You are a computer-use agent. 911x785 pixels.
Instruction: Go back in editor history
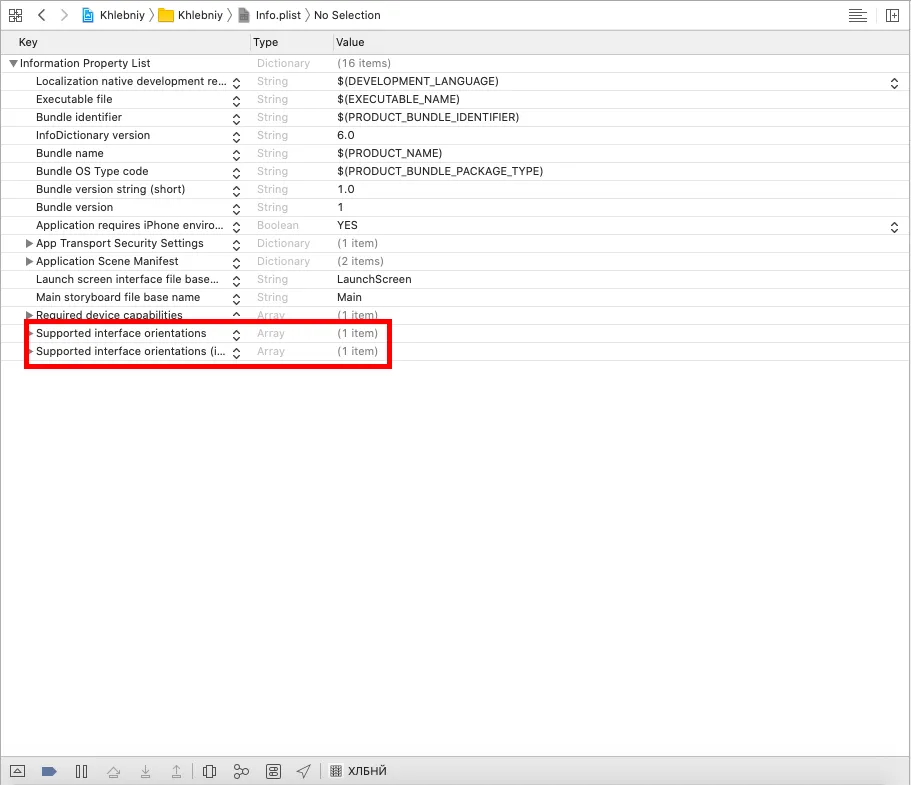tap(42, 15)
